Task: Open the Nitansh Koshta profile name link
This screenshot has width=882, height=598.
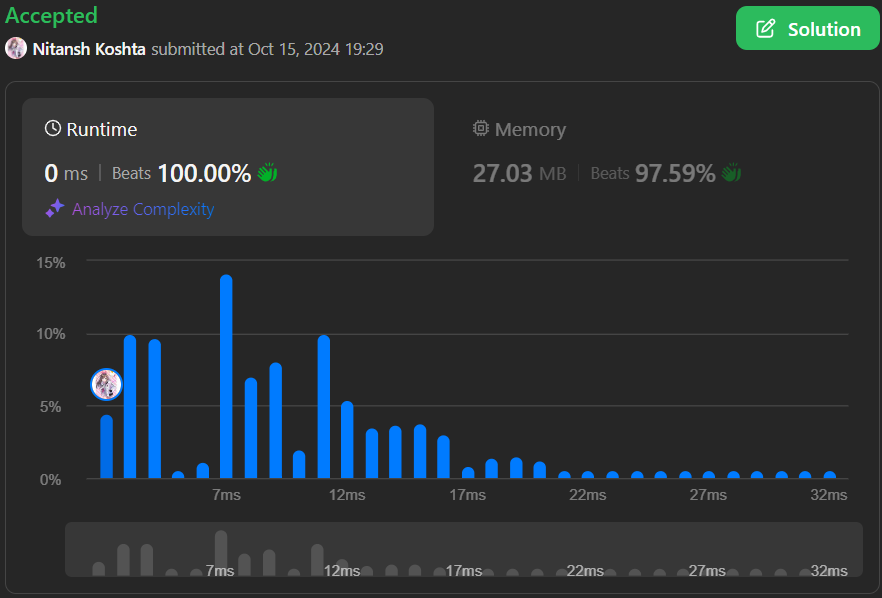Action: pos(89,48)
